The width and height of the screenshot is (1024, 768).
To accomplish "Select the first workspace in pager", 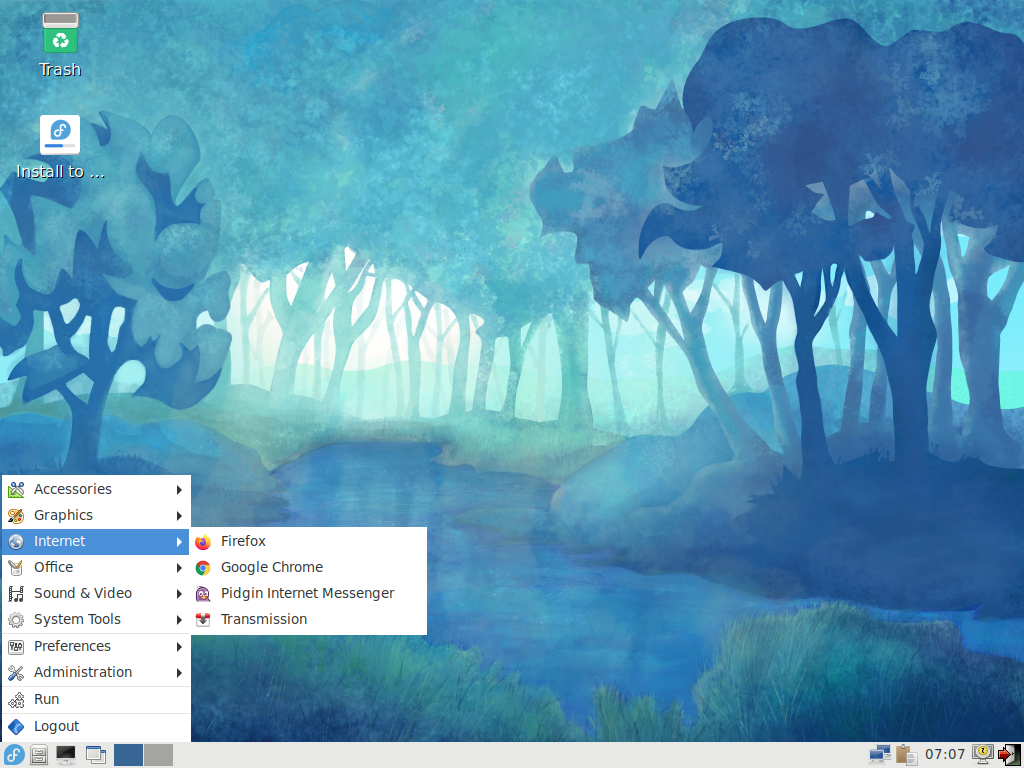I will coord(128,755).
